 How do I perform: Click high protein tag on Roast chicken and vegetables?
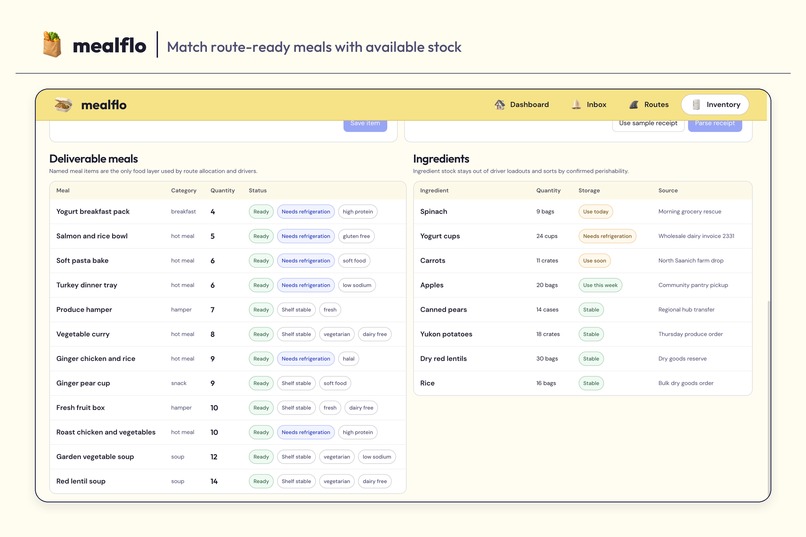coord(358,432)
